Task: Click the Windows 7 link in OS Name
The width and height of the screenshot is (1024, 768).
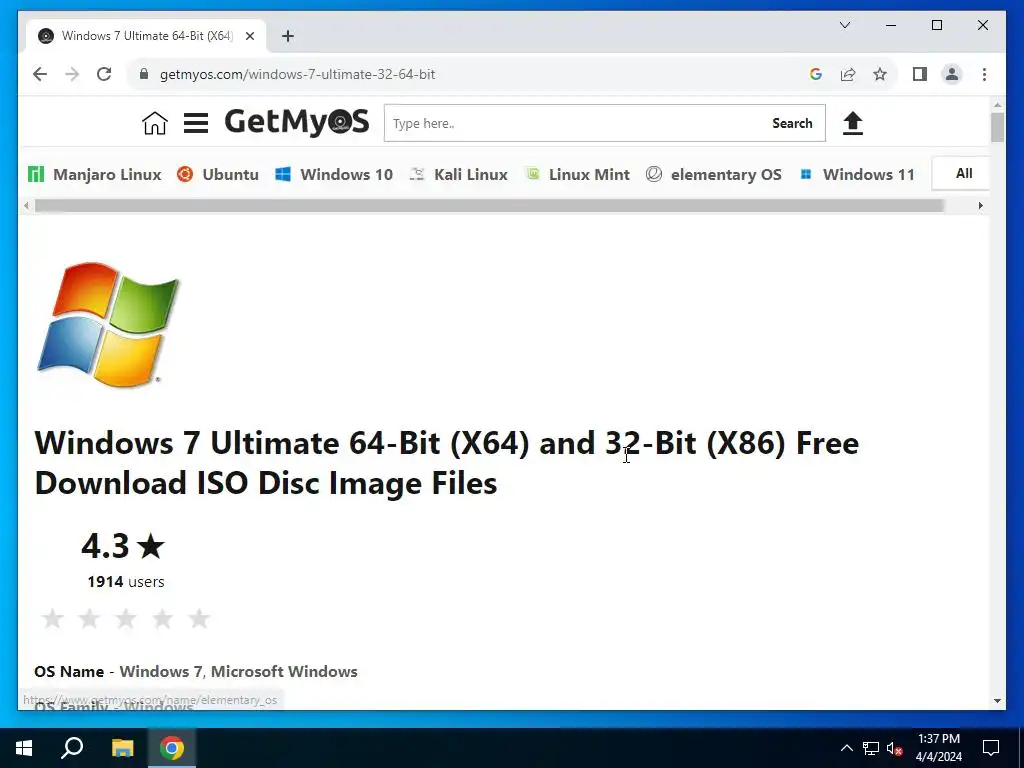Action: tap(161, 671)
